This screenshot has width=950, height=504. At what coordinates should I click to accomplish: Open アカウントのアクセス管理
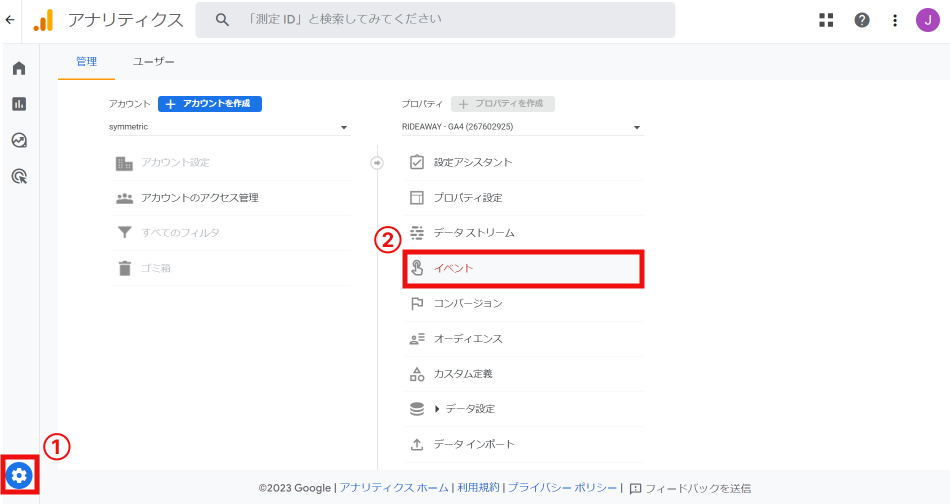pyautogui.click(x=230, y=198)
